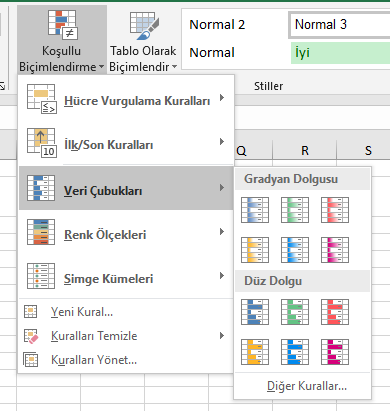390x411 pixels.
Task: Open Tablo Olarak Biçimlendir dropdown
Action: click(x=143, y=40)
